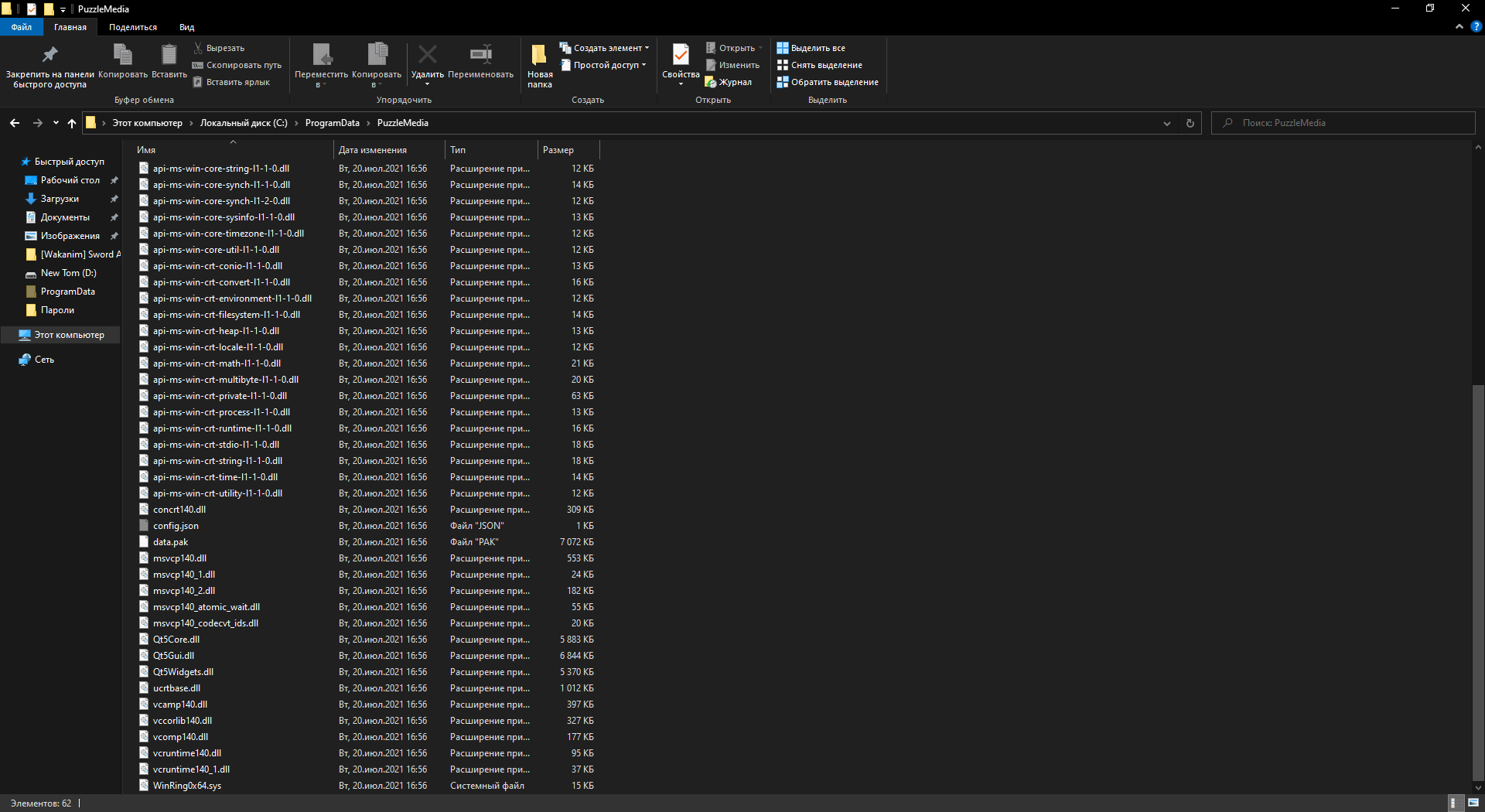
Task: Open the File (Файл) menu
Action: pos(22,27)
